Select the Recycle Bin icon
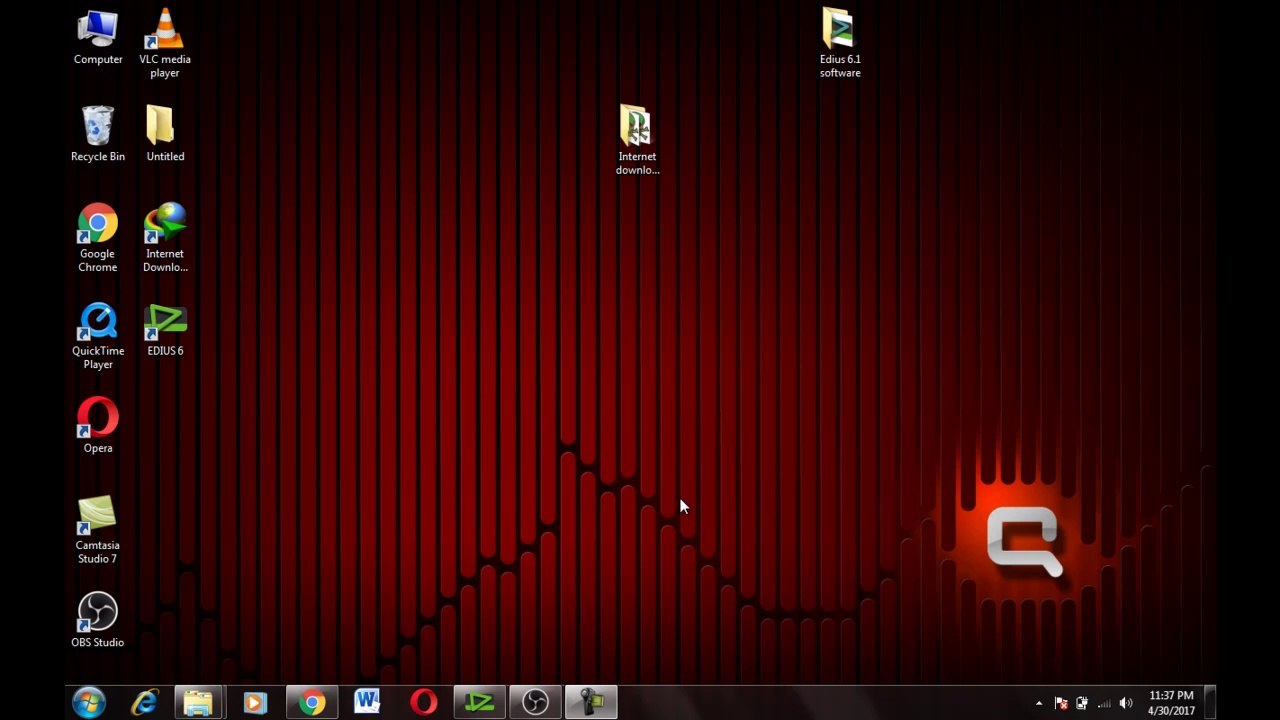Screen dimensions: 1280x720 pyautogui.click(x=98, y=134)
